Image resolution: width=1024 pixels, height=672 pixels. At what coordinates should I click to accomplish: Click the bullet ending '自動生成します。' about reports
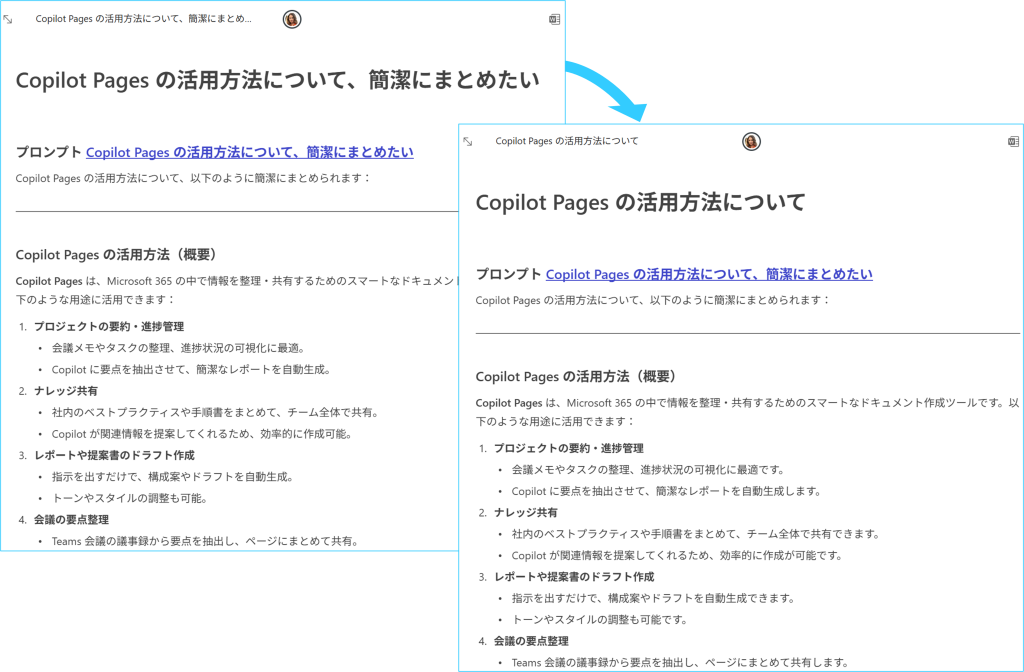(x=666, y=491)
